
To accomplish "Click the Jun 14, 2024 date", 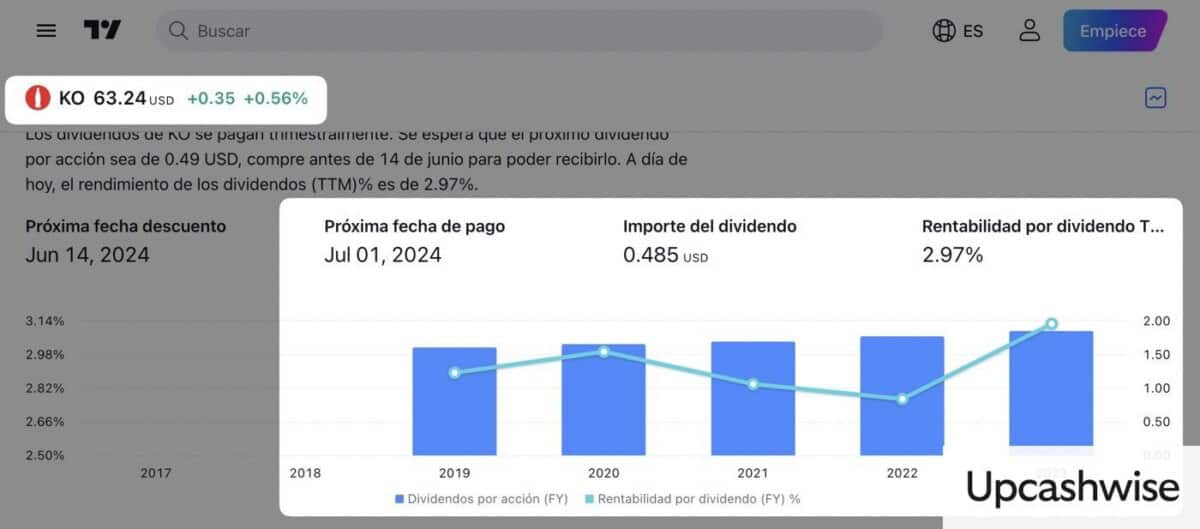I will coord(87,255).
